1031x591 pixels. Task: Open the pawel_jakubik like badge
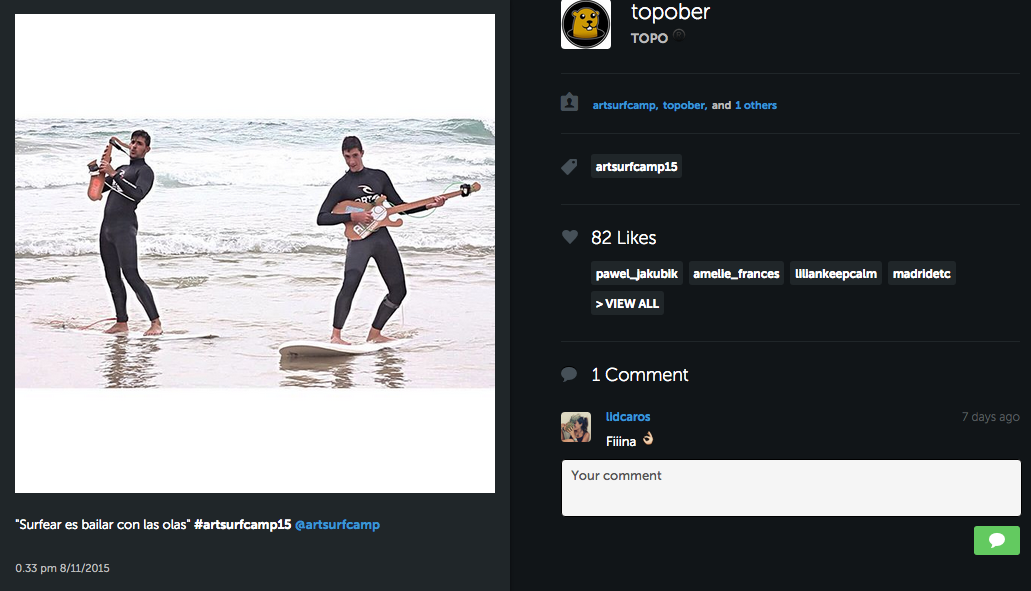pyautogui.click(x=636, y=272)
